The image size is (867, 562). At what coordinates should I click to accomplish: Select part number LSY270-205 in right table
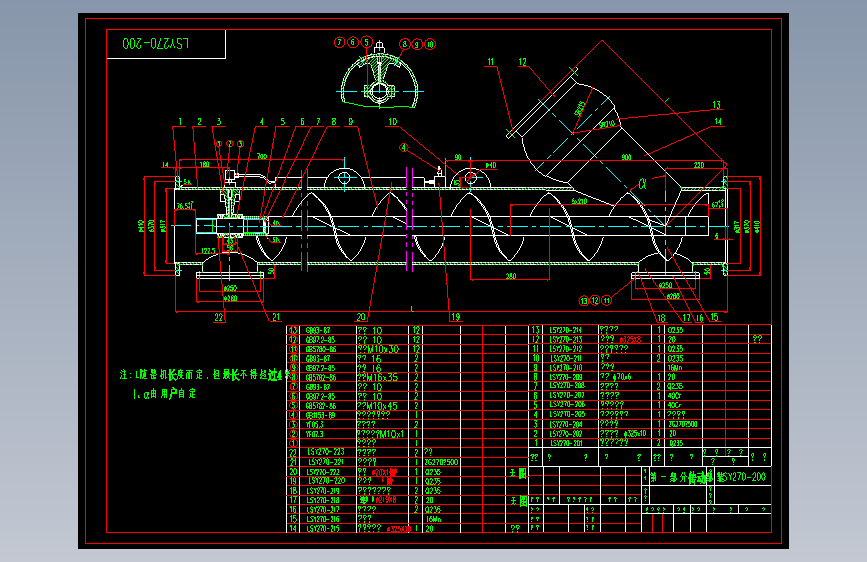[x=567, y=414]
